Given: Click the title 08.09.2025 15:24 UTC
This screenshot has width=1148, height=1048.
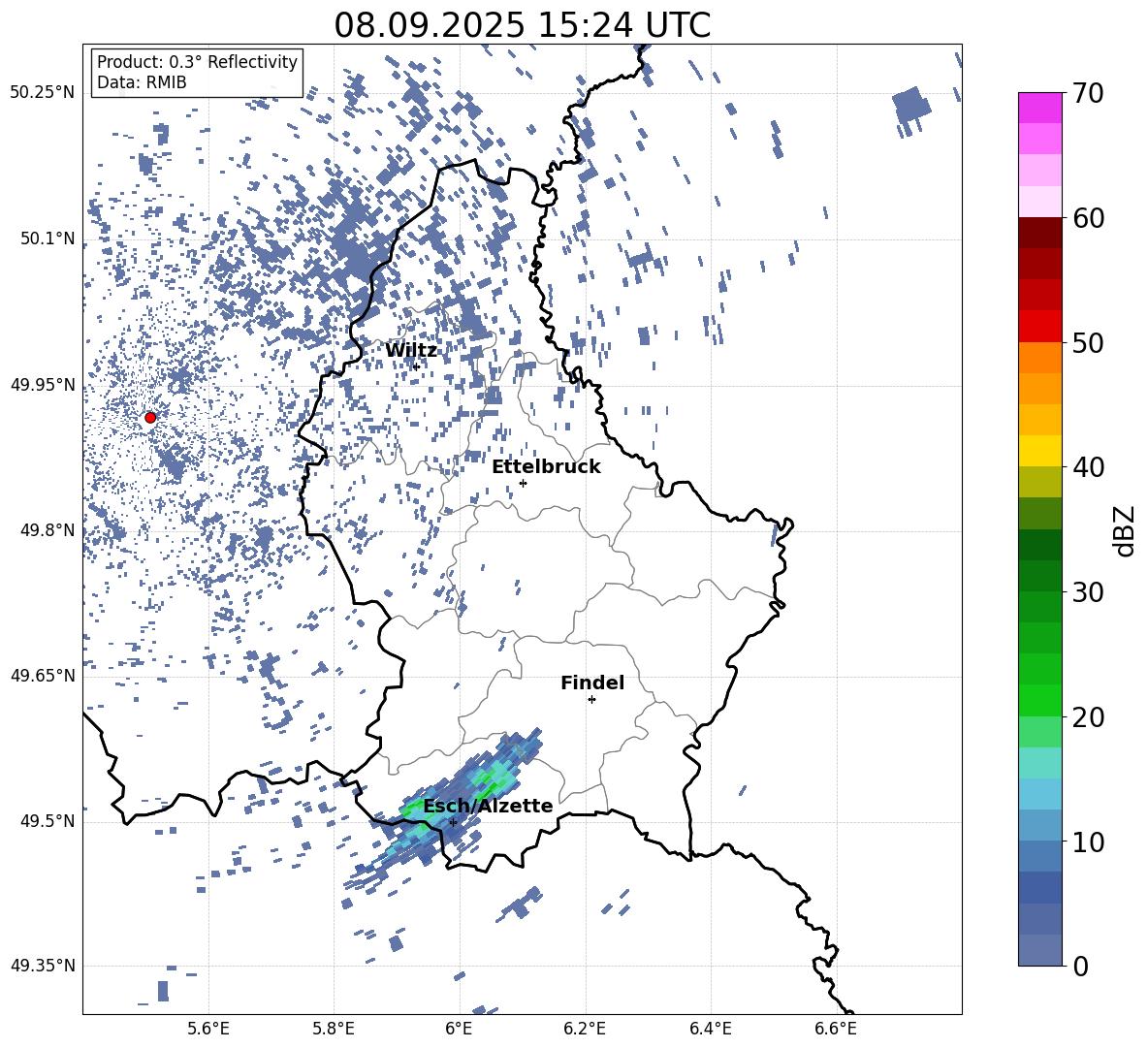Looking at the screenshot, I should 522,25.
